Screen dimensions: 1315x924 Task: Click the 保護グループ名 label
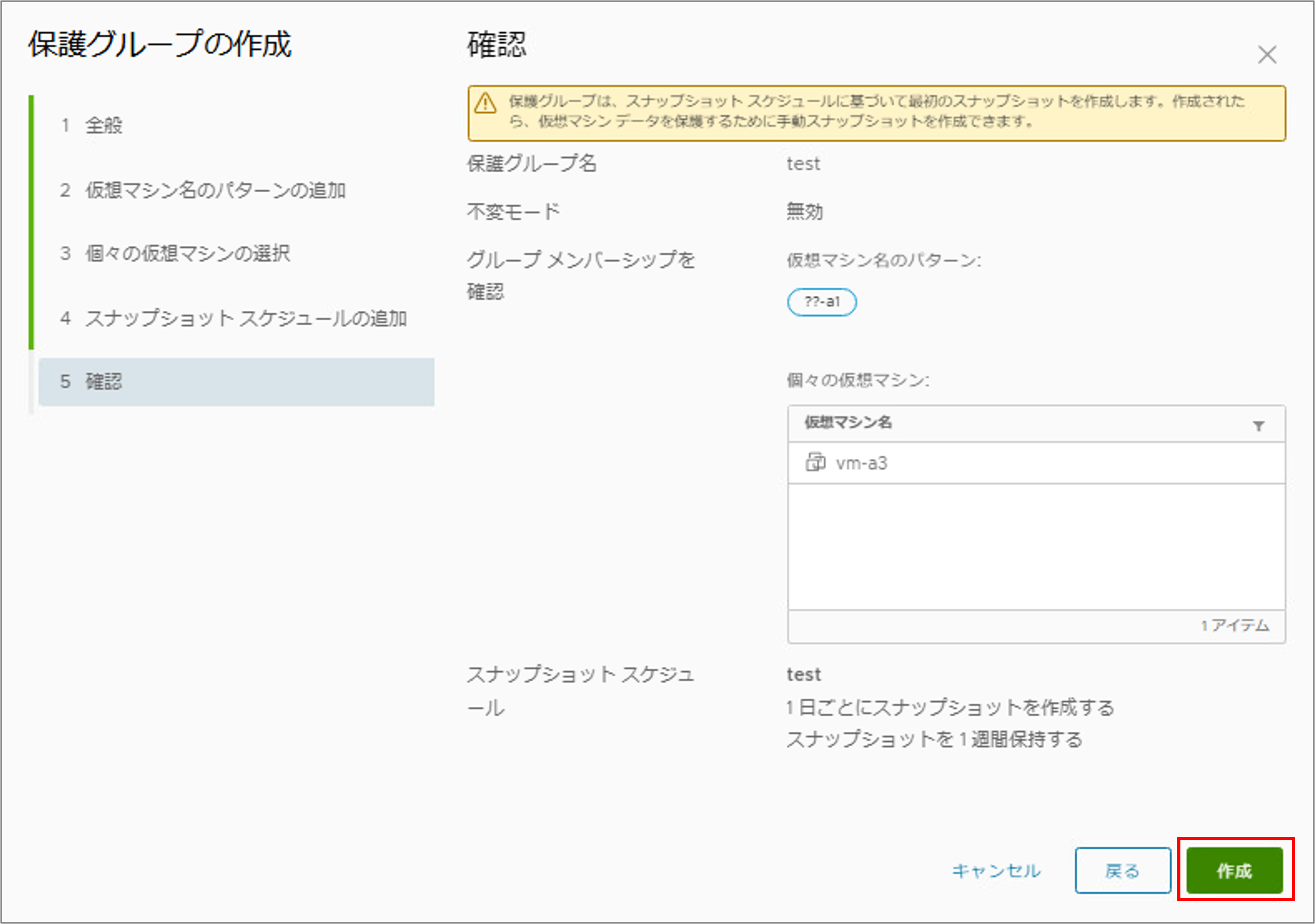(x=532, y=164)
